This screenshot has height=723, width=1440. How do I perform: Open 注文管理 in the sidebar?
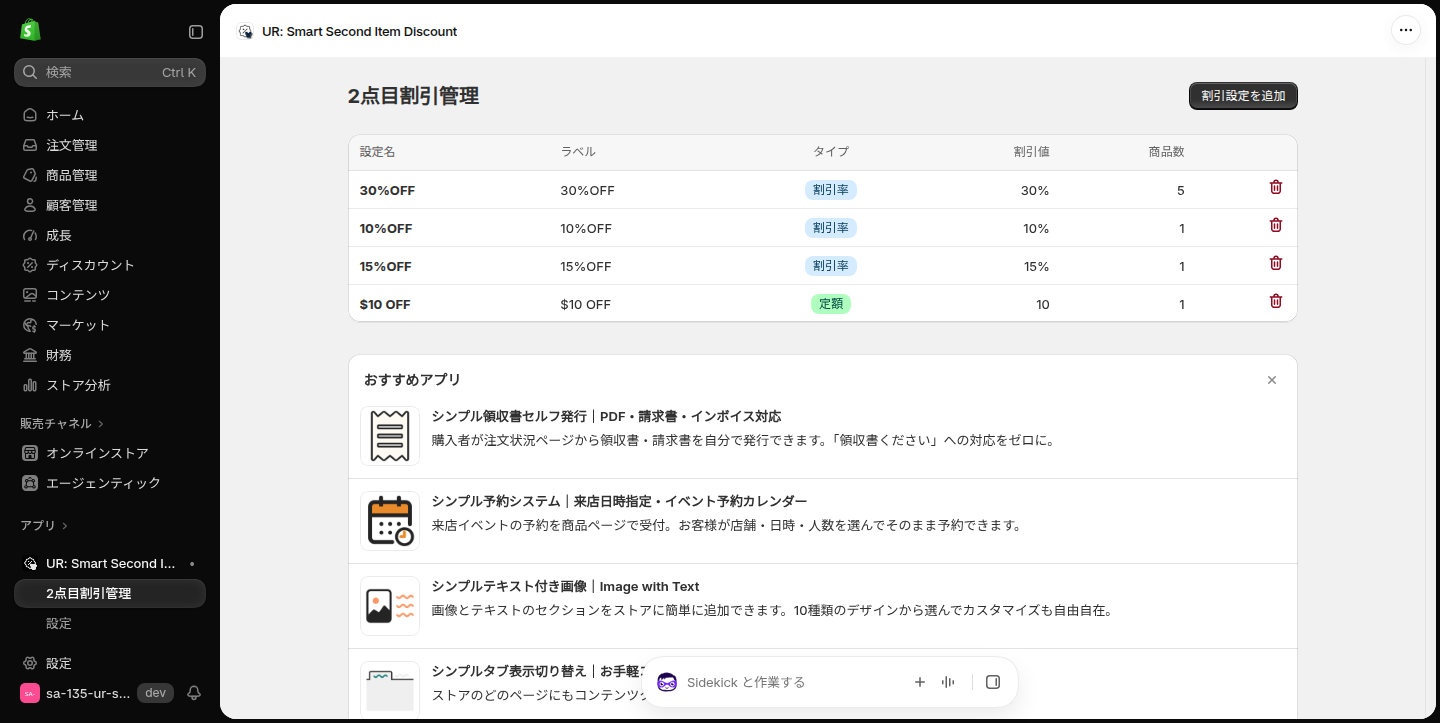pos(110,145)
